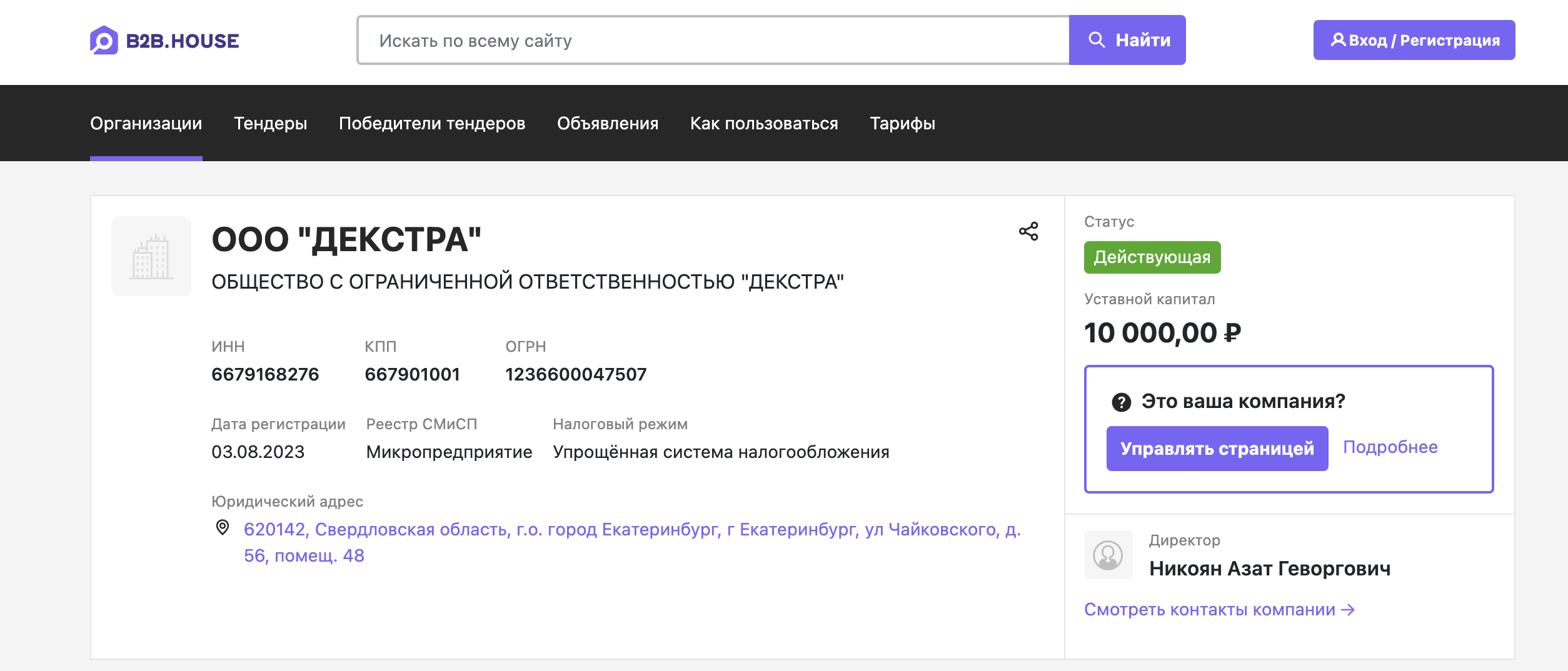Viewport: 1568px width, 671px height.
Task: Focus the site-wide search field
Action: click(713, 41)
